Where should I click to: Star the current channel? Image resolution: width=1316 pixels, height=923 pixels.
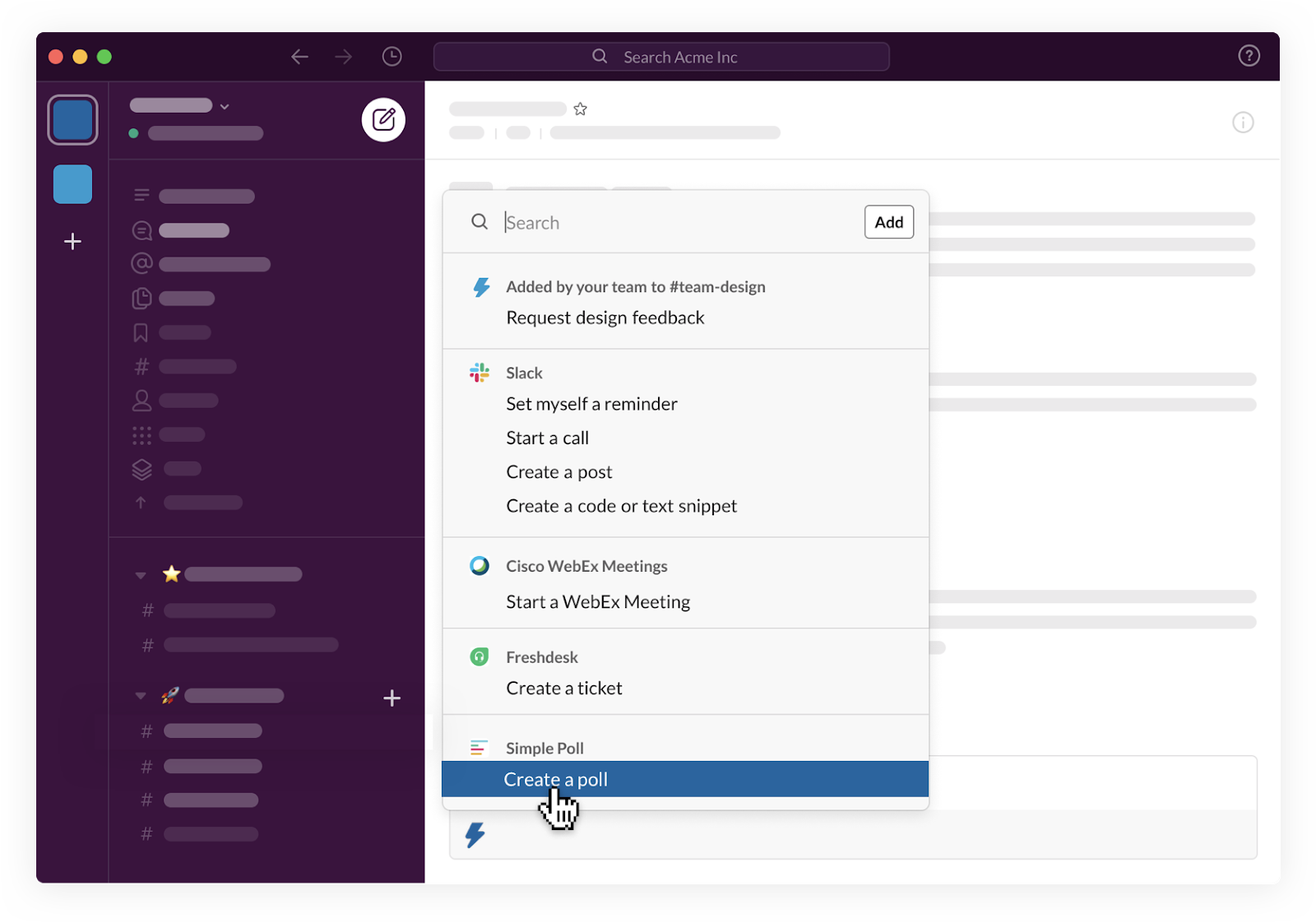581,109
